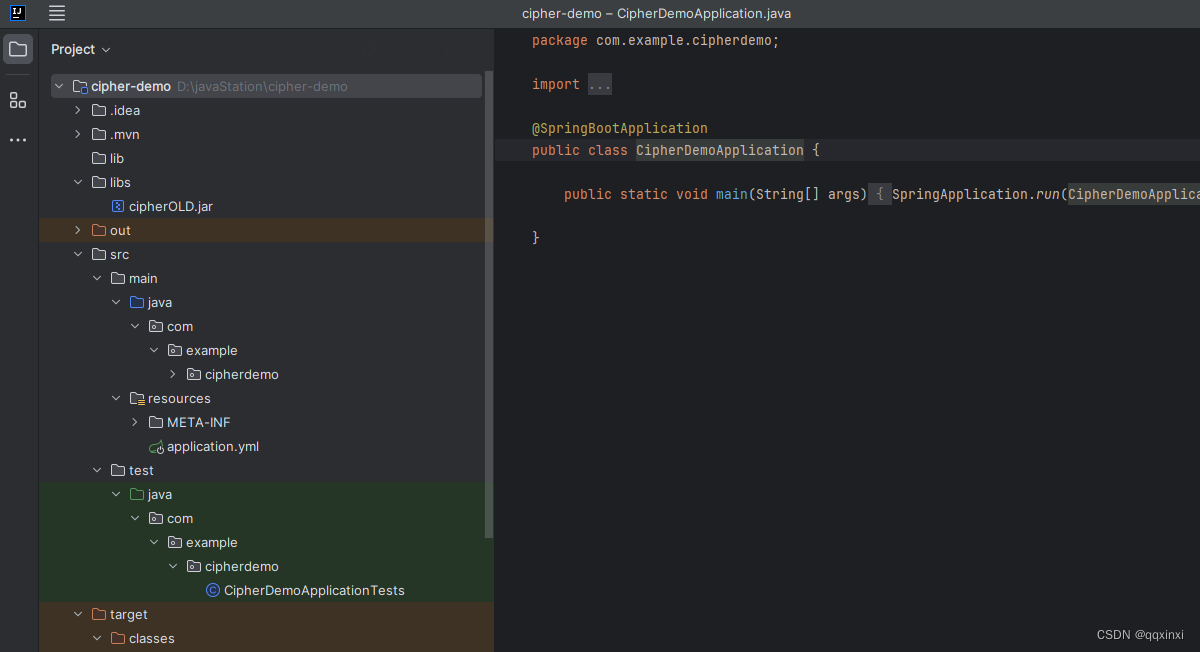This screenshot has height=652, width=1200.
Task: Open the main hamburger menu
Action: click(x=57, y=13)
